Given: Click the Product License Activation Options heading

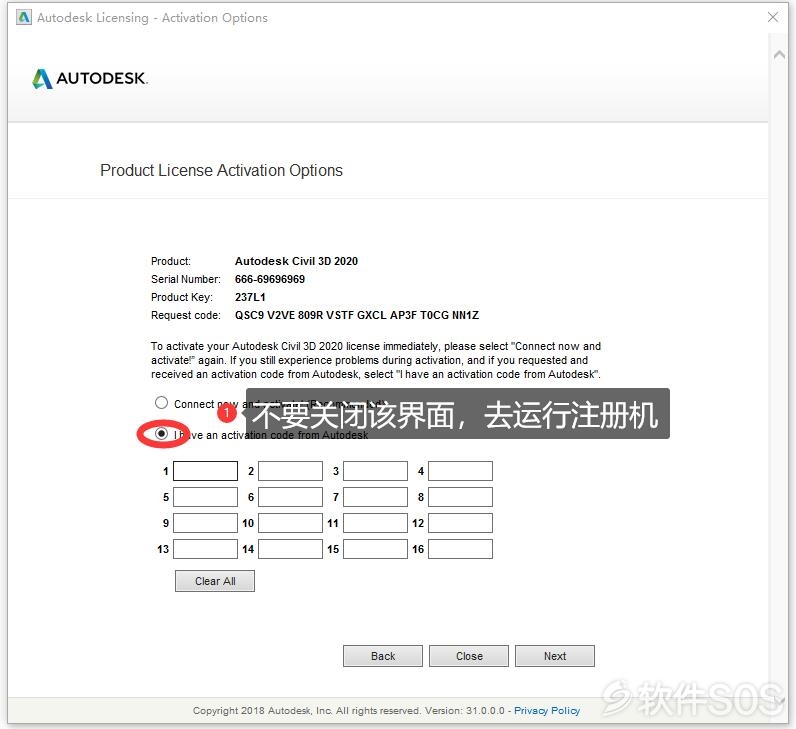Looking at the screenshot, I should tap(221, 171).
